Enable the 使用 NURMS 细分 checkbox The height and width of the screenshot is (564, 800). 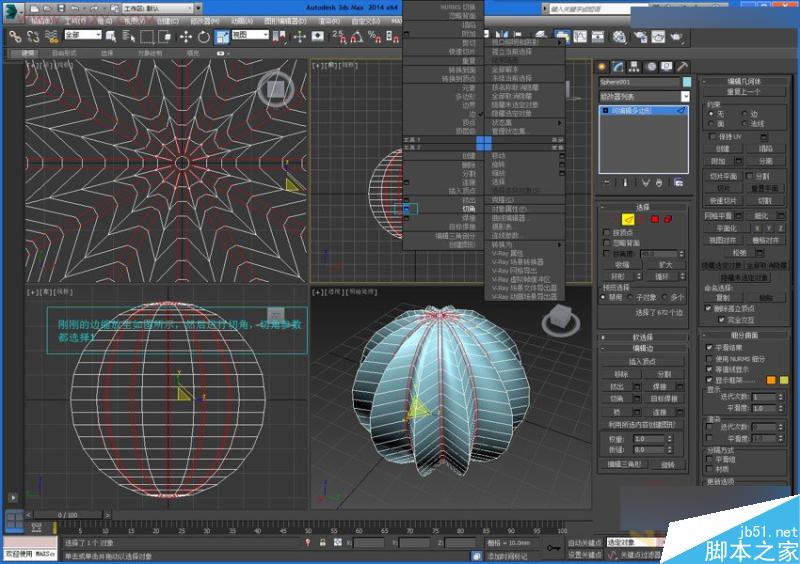click(x=711, y=358)
